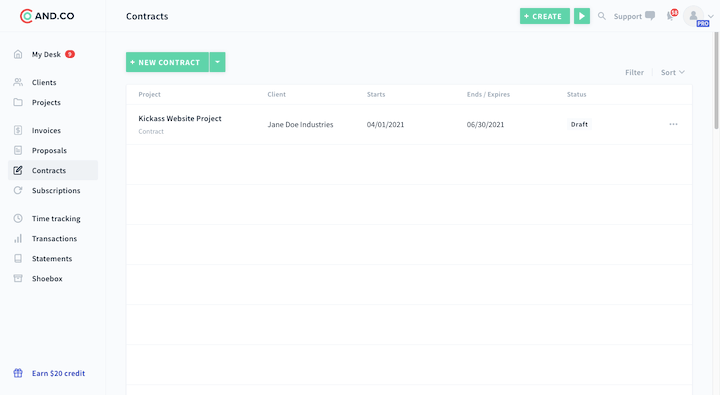Navigate to Proposals

pos(49,150)
